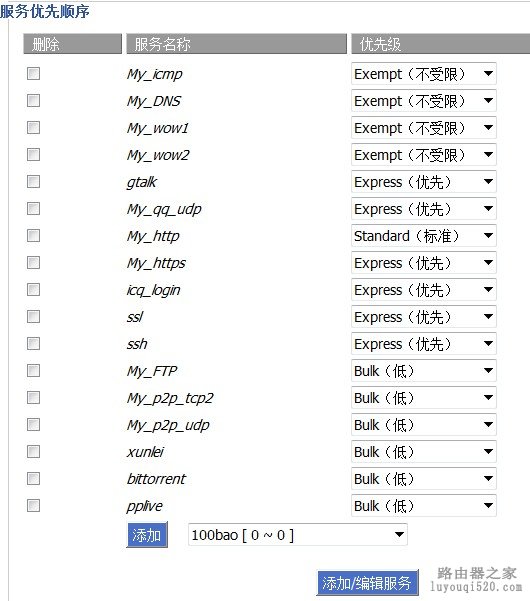
Task: Open the pplive Bulk priority dropdown
Action: tap(423, 506)
